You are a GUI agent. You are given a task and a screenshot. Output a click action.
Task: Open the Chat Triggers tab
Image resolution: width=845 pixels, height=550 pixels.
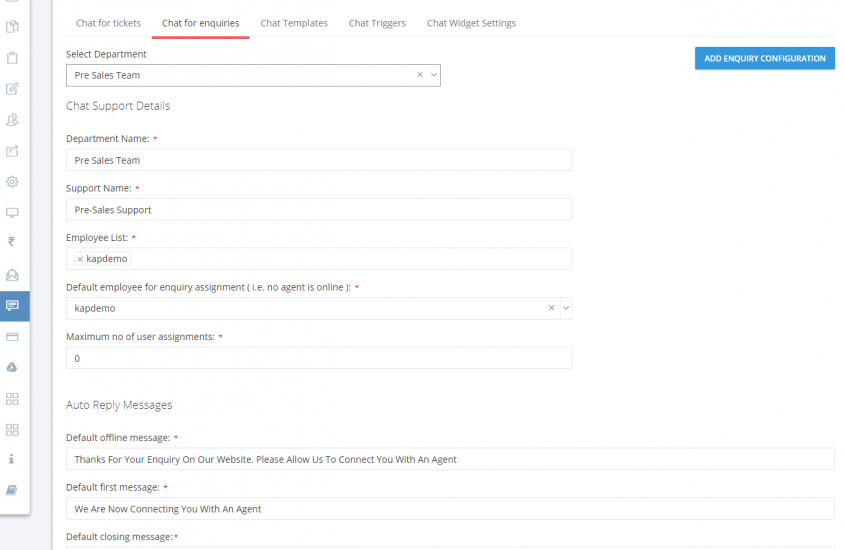click(377, 23)
